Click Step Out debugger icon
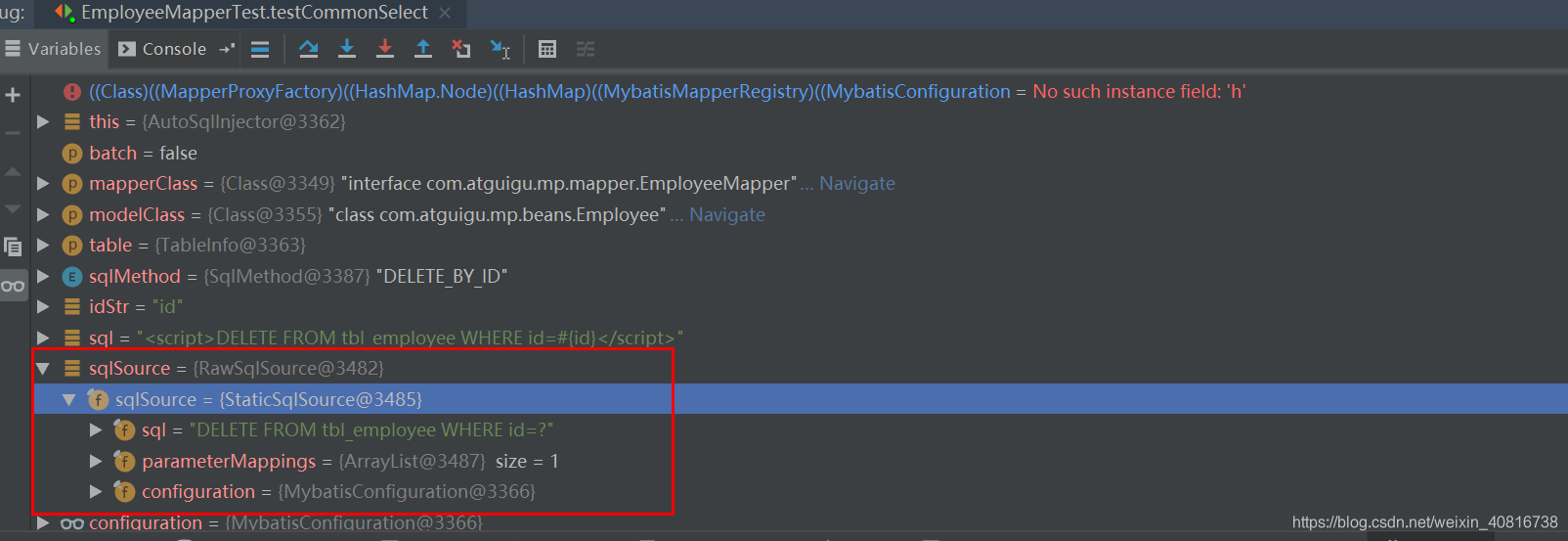The height and width of the screenshot is (541, 1568). point(423,48)
